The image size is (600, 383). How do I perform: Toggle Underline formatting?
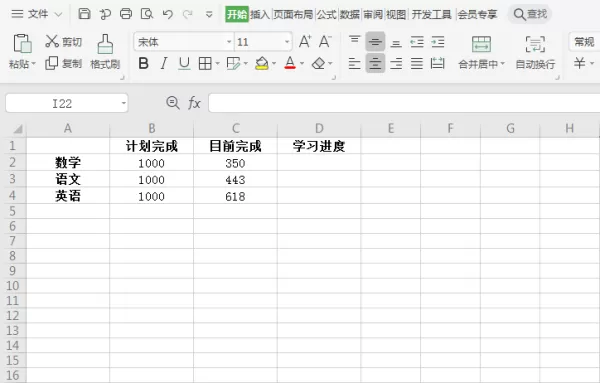tap(184, 64)
